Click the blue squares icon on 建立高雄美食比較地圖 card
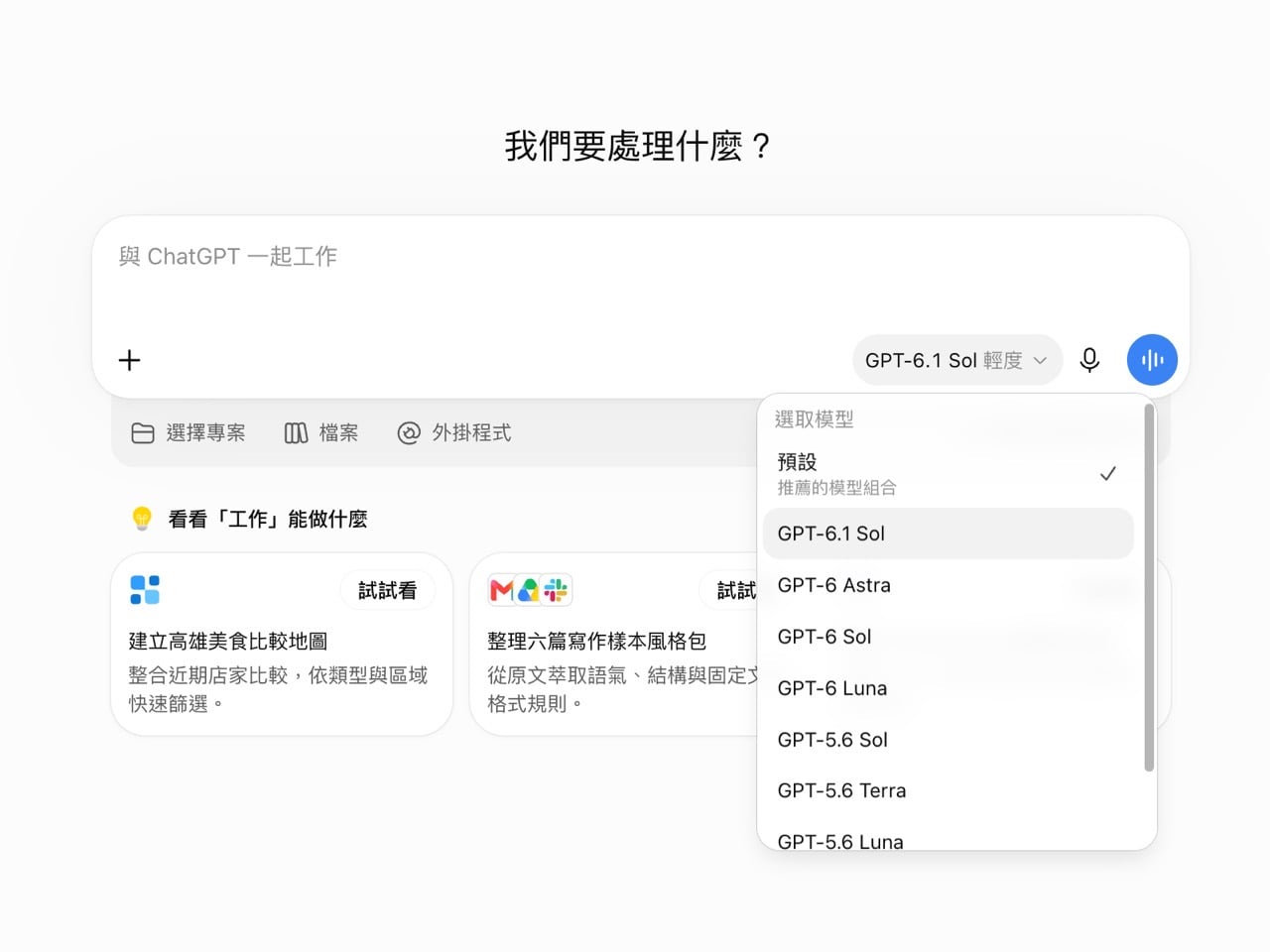Viewport: 1270px width, 952px height. tap(145, 590)
